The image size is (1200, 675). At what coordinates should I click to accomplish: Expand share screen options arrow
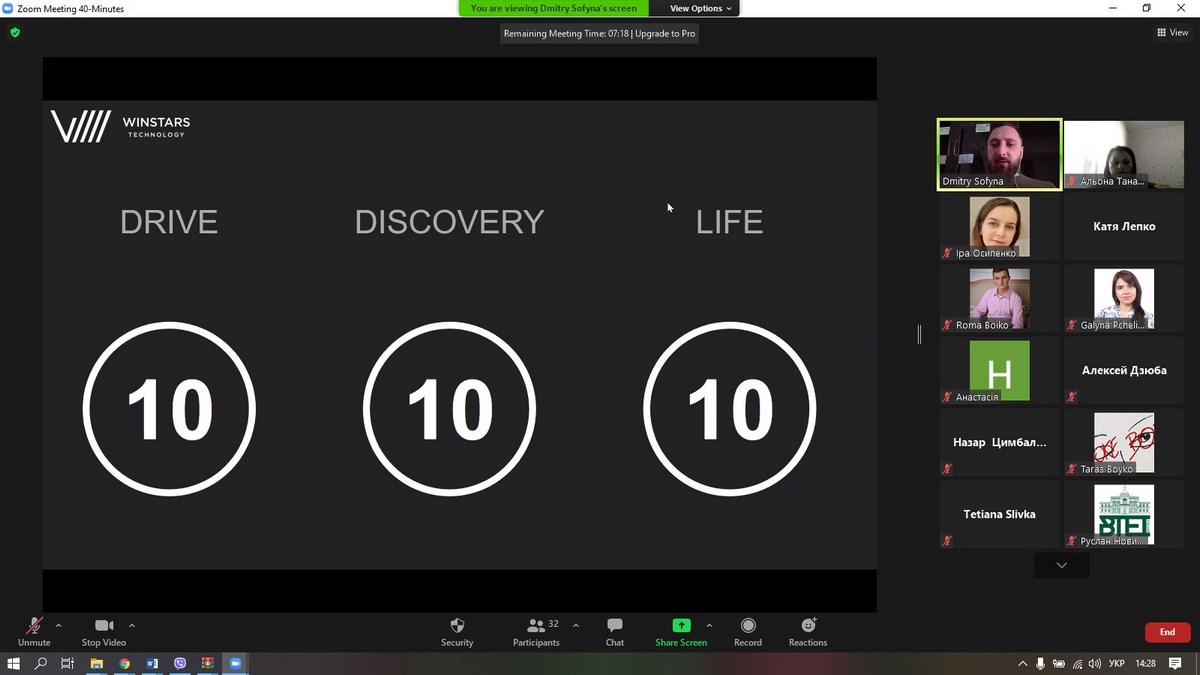click(x=710, y=626)
